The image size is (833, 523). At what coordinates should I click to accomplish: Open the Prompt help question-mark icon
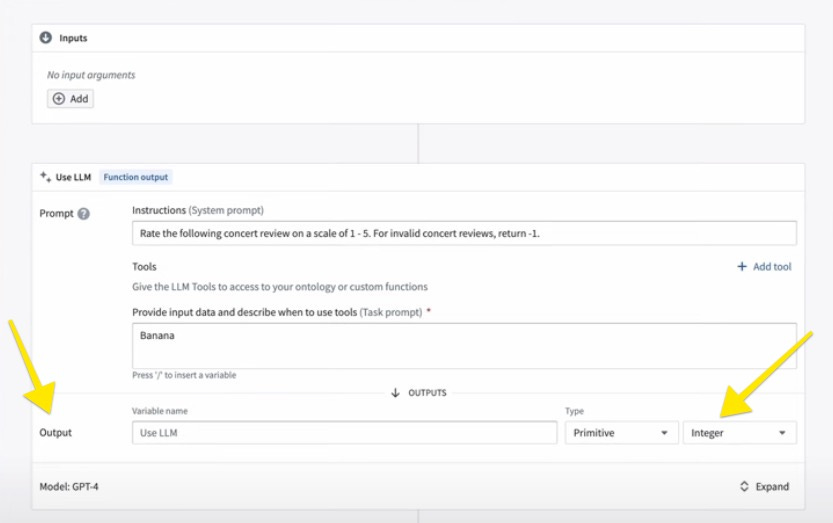(83, 214)
